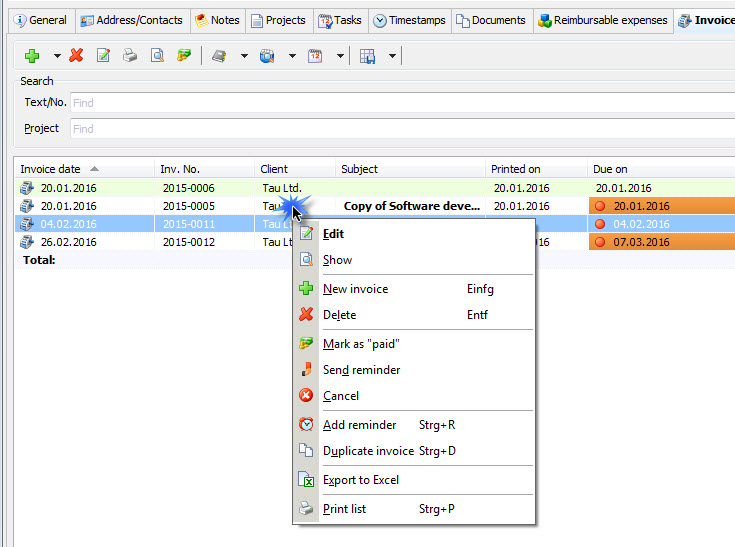735x547 pixels.
Task: Click the edit pencil icon in toolbar
Action: click(103, 56)
